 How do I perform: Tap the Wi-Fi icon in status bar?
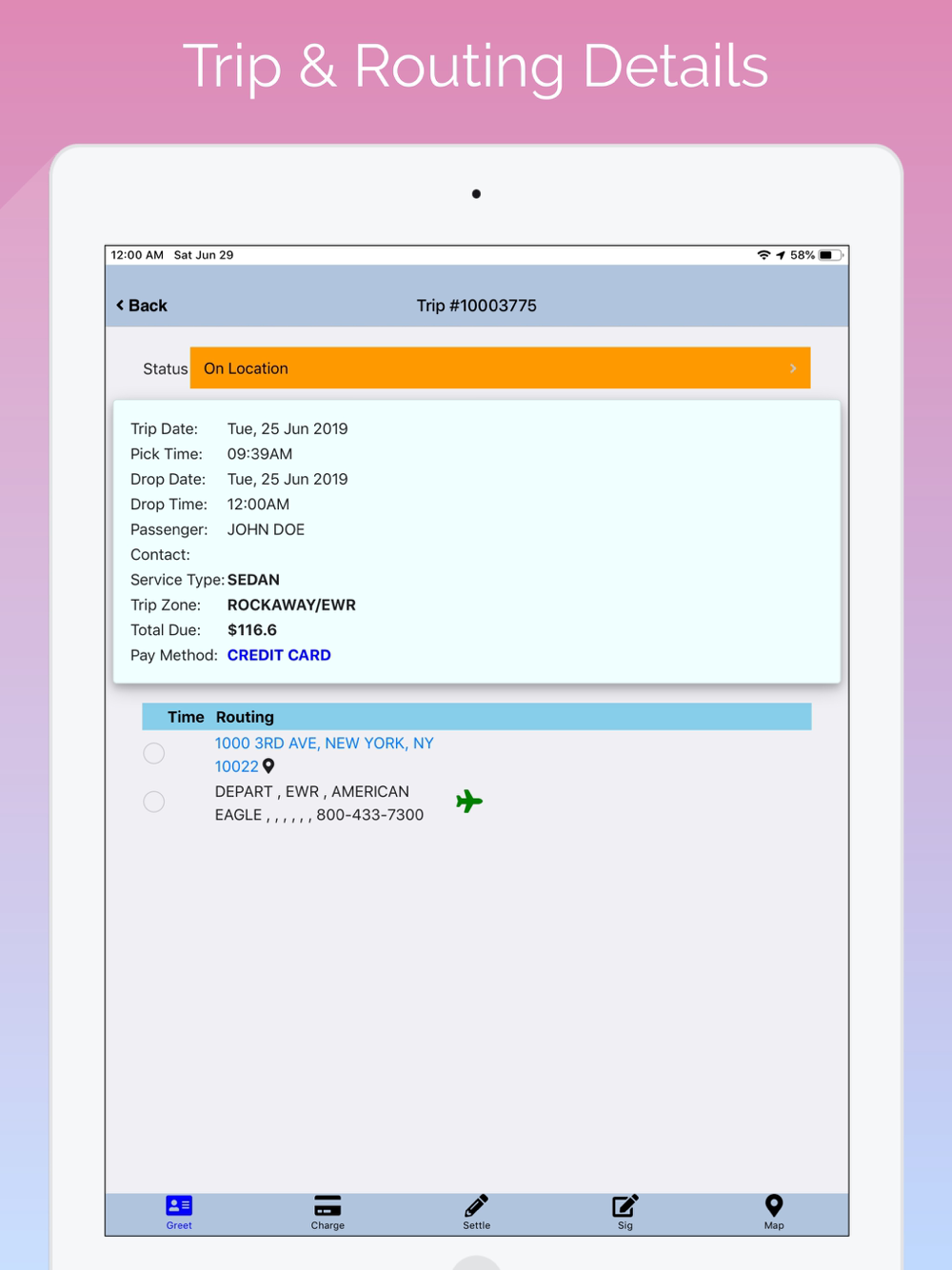click(764, 255)
